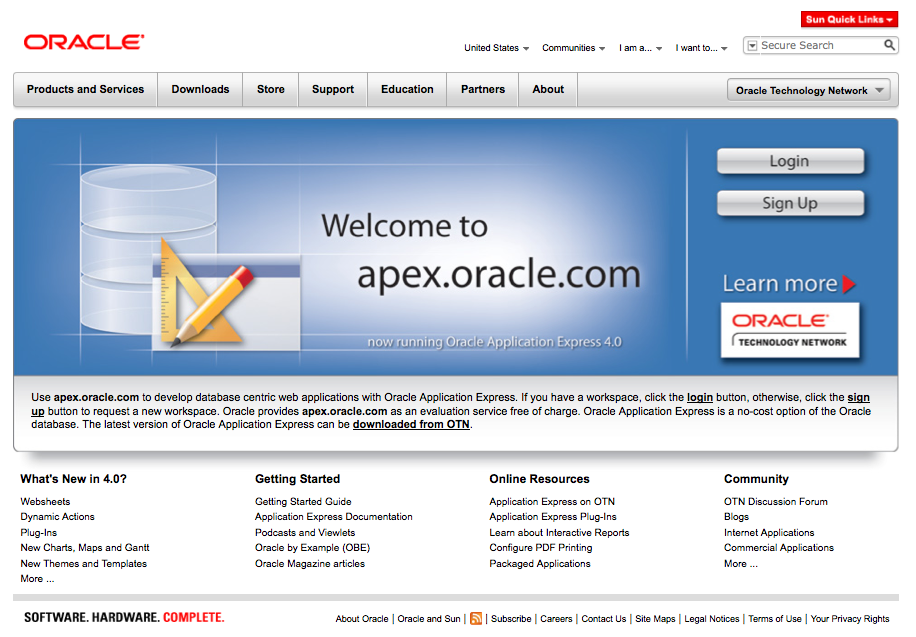Image resolution: width=916 pixels, height=637 pixels.
Task: Open the Products and Services menu
Action: [x=85, y=89]
